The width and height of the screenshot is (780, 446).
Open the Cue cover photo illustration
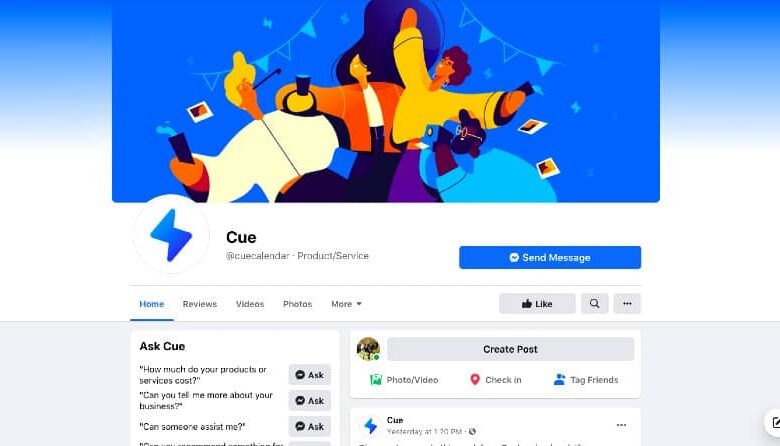(386, 101)
